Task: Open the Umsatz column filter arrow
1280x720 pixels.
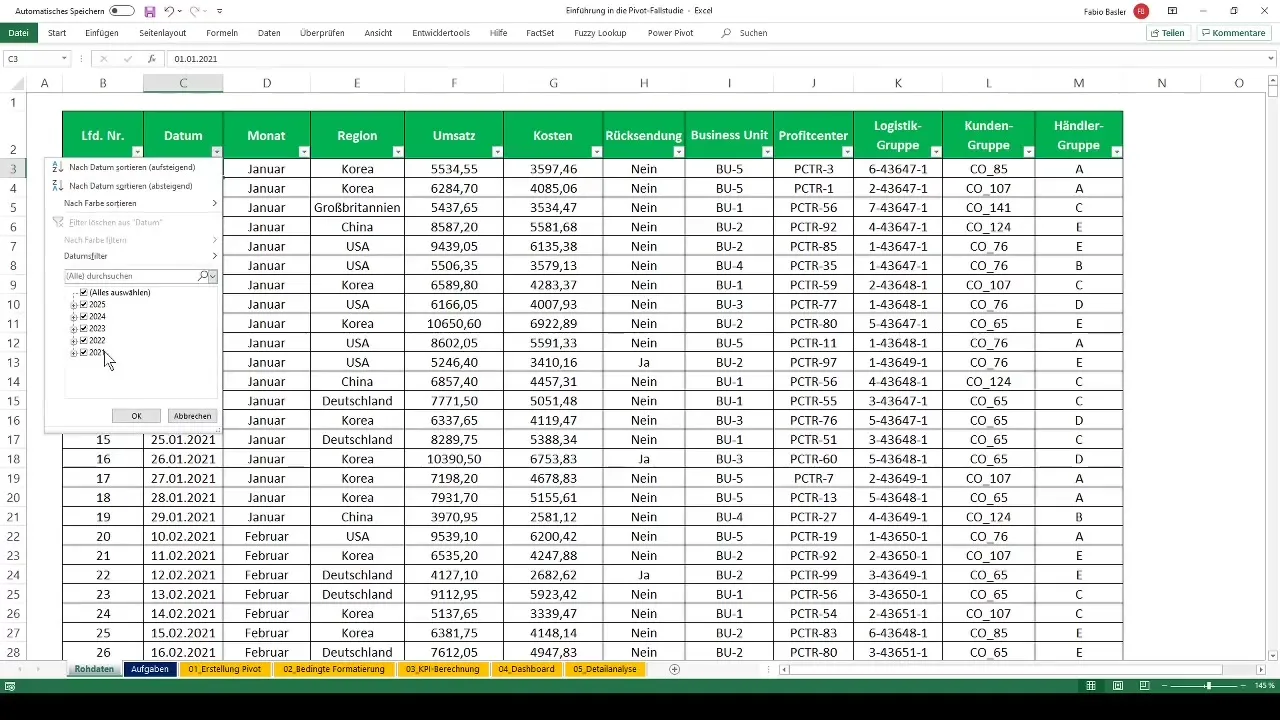Action: click(x=497, y=152)
